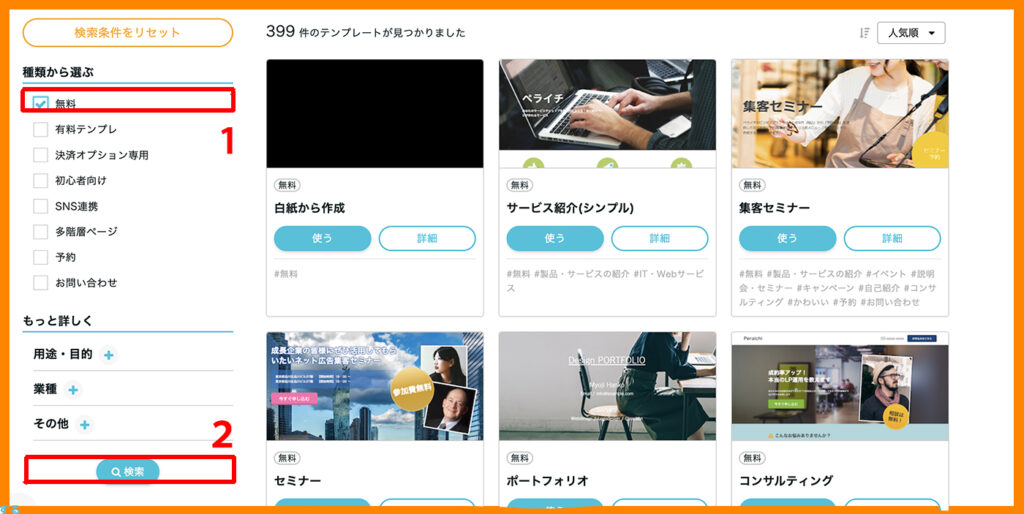Enable the 初心者向け checkbox

tap(40, 180)
